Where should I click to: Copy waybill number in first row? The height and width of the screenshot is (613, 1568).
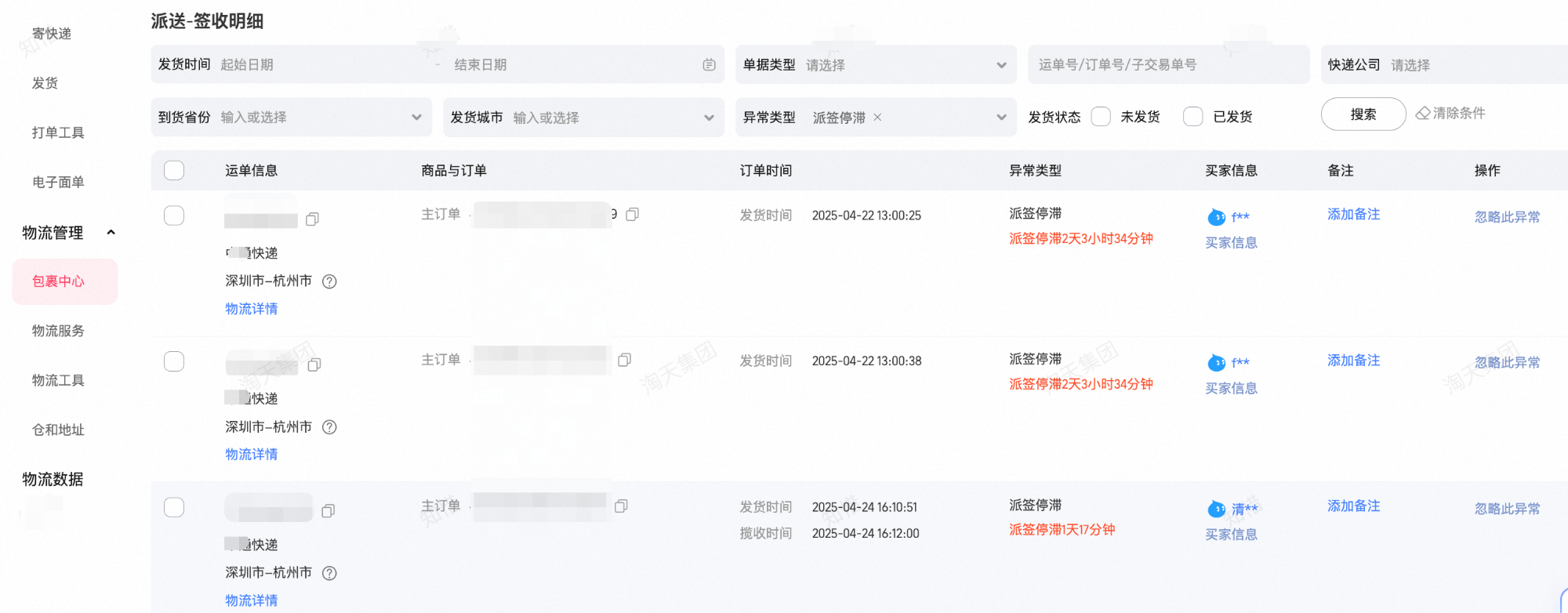pyautogui.click(x=312, y=219)
